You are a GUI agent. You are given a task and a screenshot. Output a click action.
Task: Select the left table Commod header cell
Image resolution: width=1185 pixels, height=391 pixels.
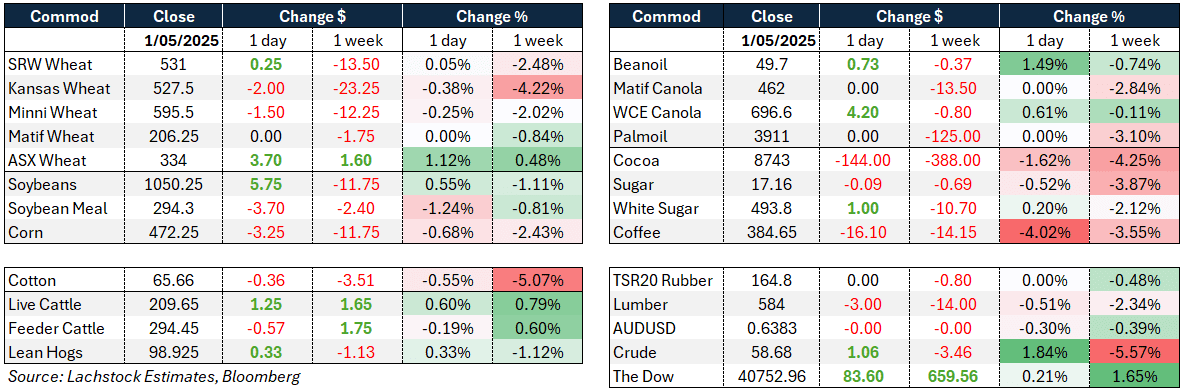66,17
